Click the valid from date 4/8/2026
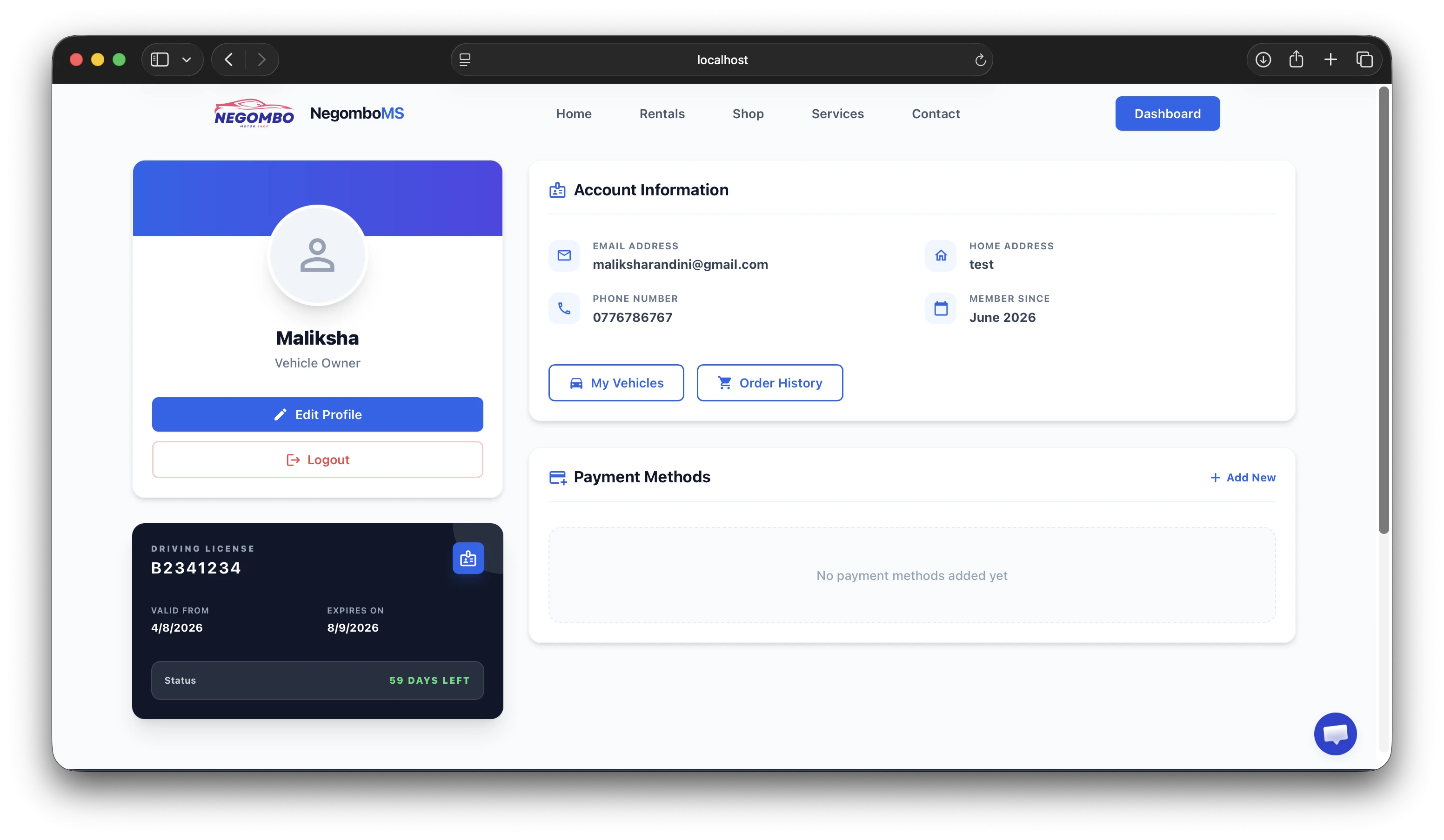 tap(176, 627)
